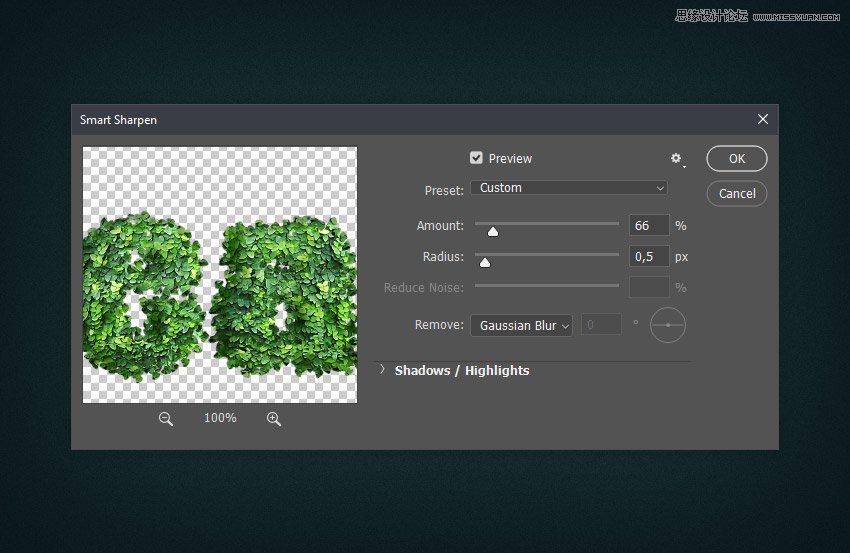Click the zoom in magnifier below the preview
This screenshot has width=850, height=553.
tap(274, 419)
